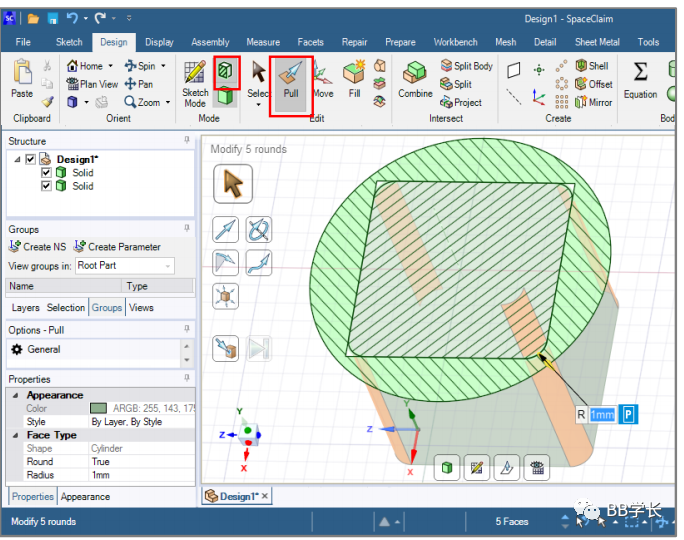Apply the Shell tool

coord(592,66)
